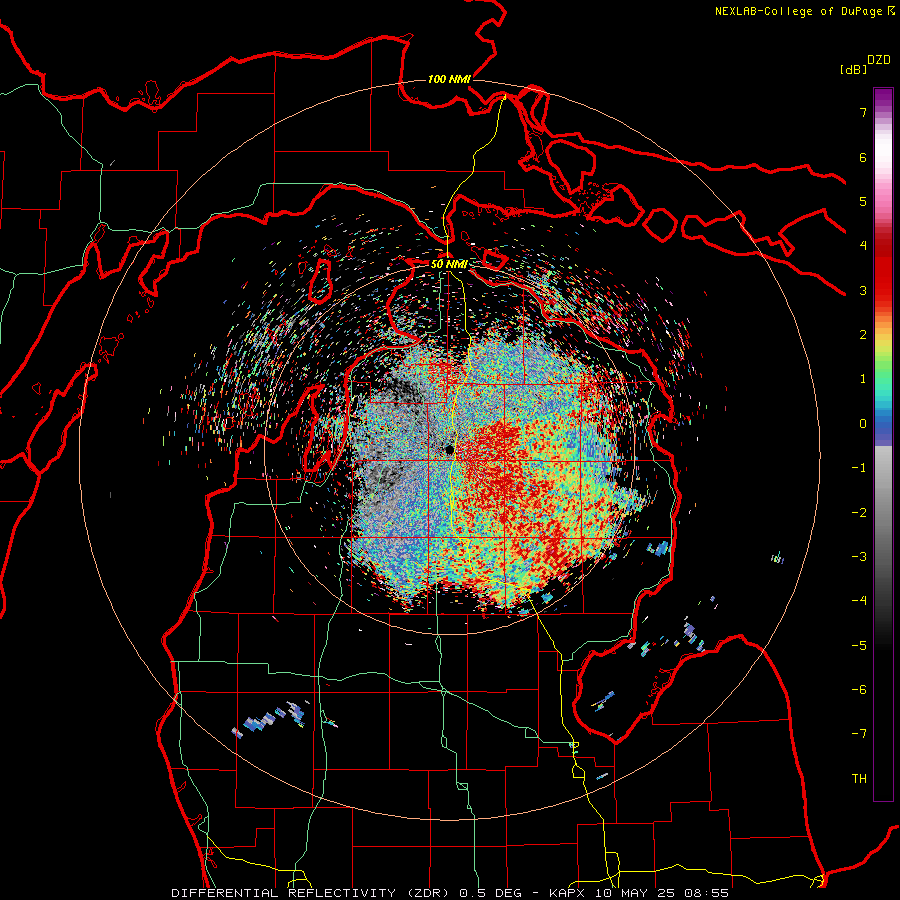Click the ZDR color scale bar
The image size is (900, 900).
[x=883, y=444]
